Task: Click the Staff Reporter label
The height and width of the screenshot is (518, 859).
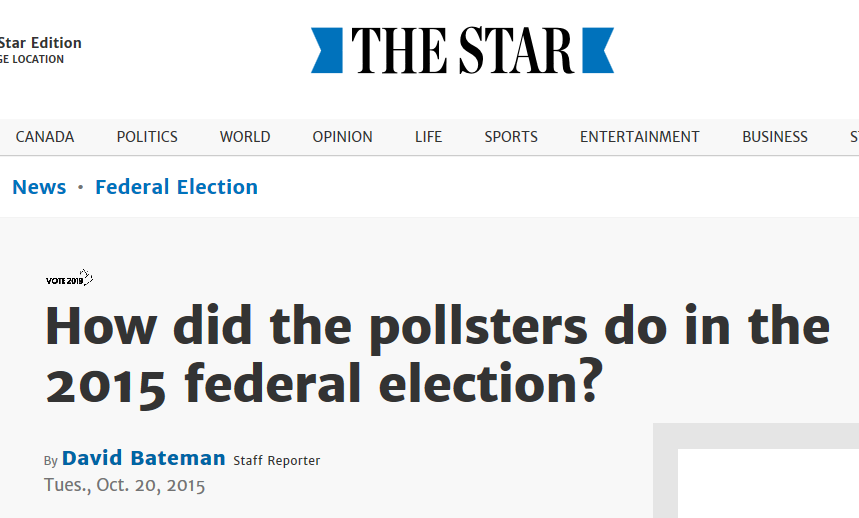Action: point(277,461)
